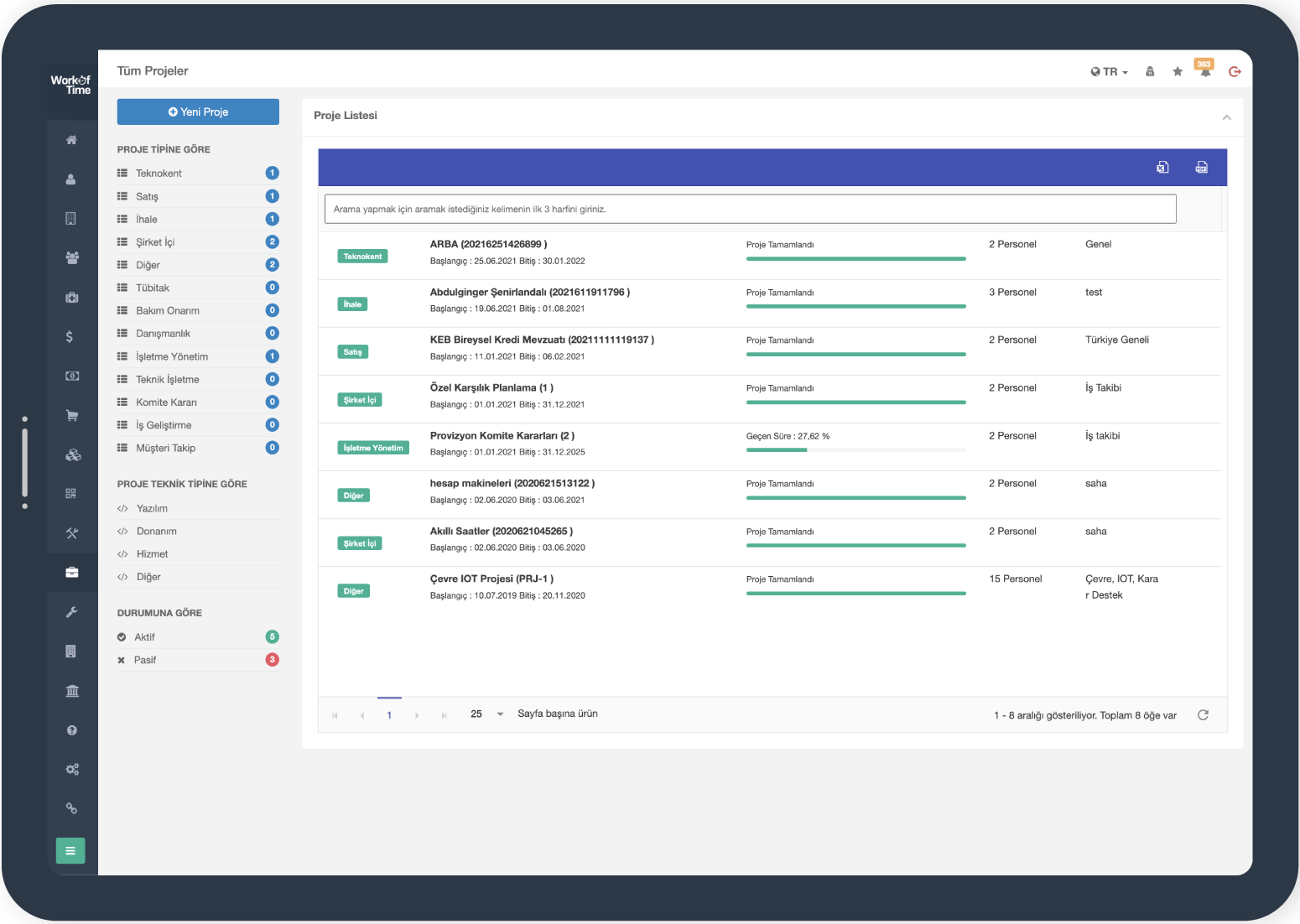Go to last page arrow
The width and height of the screenshot is (1300, 924).
click(x=444, y=715)
